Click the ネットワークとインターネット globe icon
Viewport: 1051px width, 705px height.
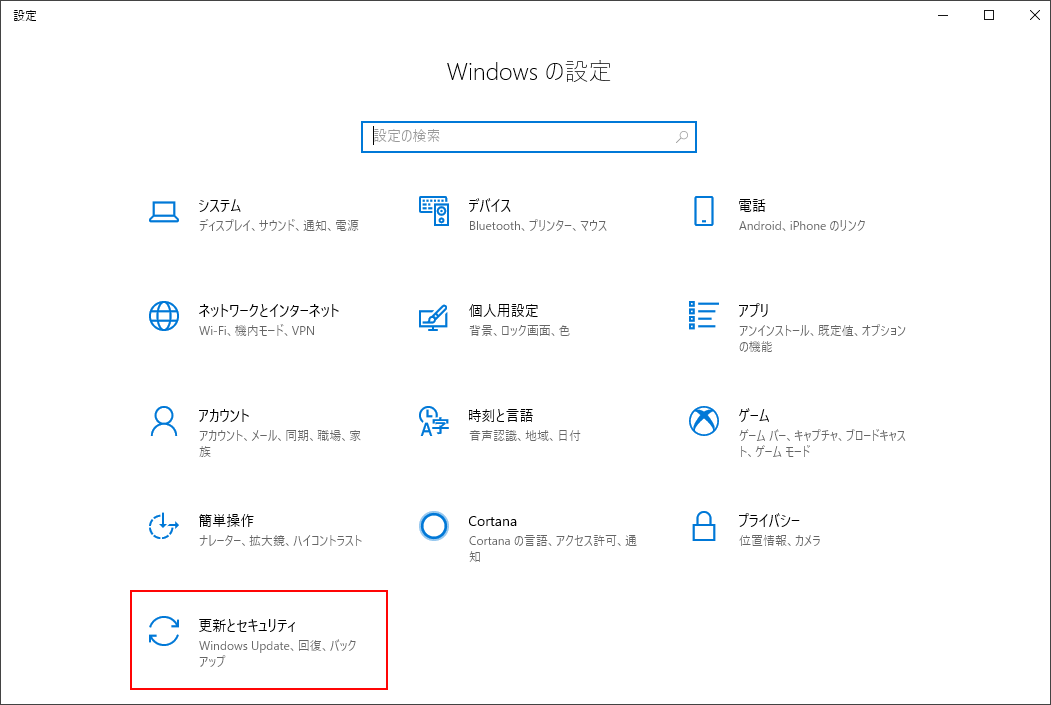[x=164, y=316]
